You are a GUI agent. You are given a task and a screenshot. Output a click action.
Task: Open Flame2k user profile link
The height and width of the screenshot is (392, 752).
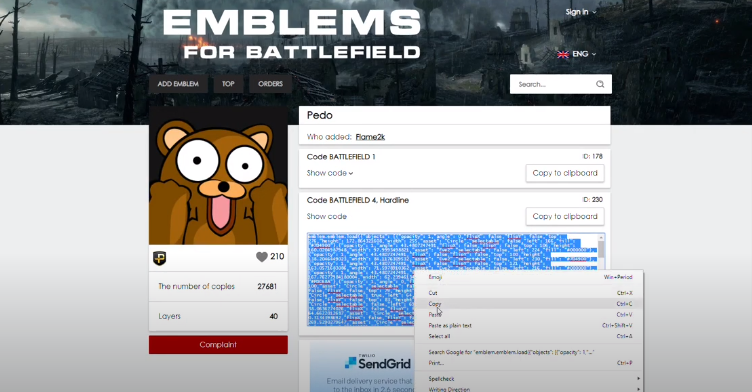point(370,137)
